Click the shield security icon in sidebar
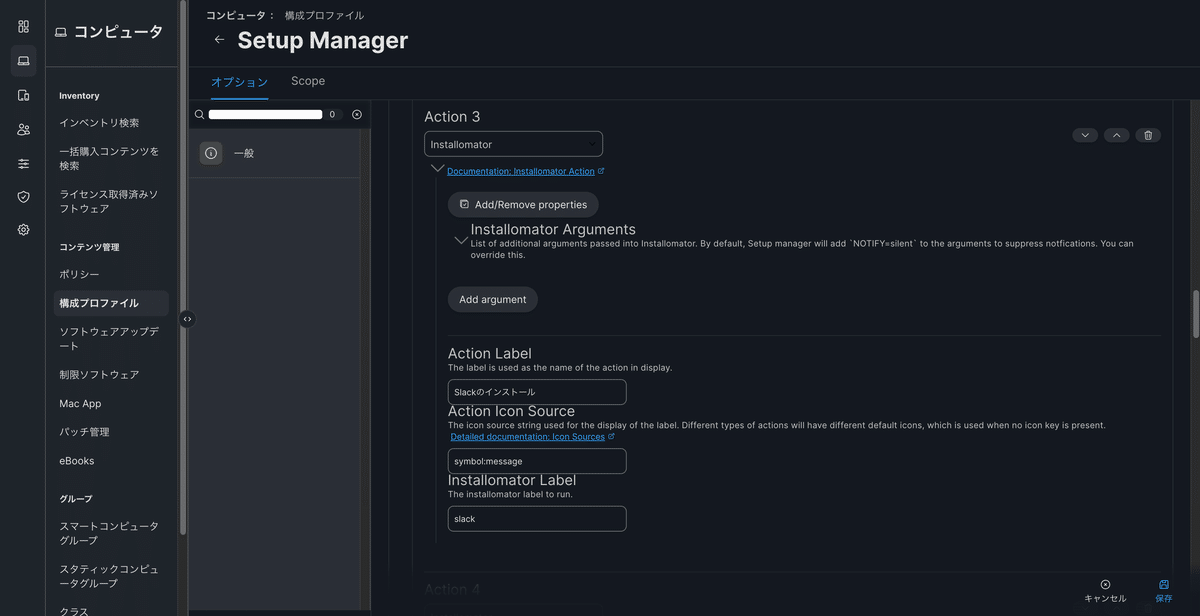1200x616 pixels. coord(23,196)
